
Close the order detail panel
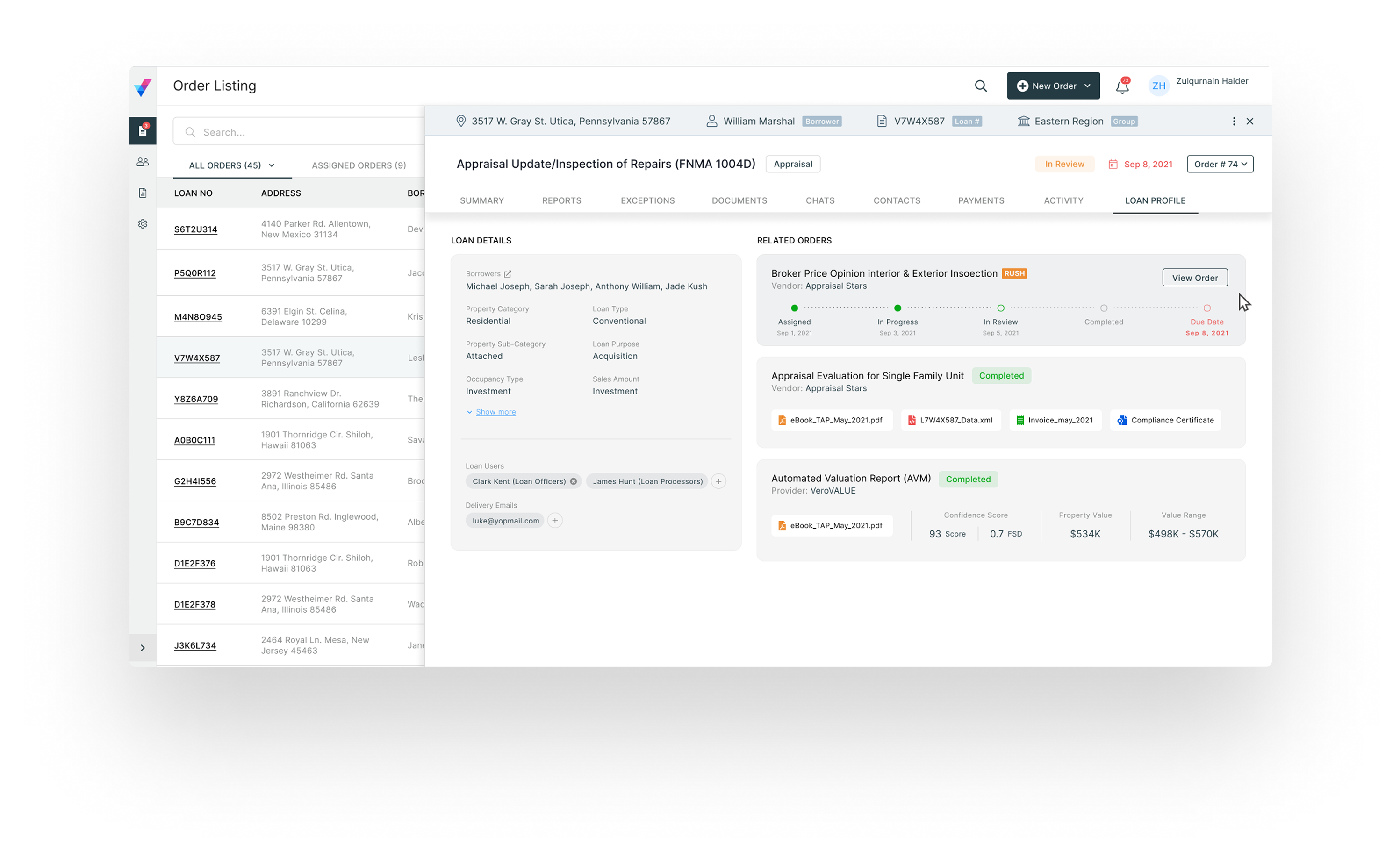1250,121
